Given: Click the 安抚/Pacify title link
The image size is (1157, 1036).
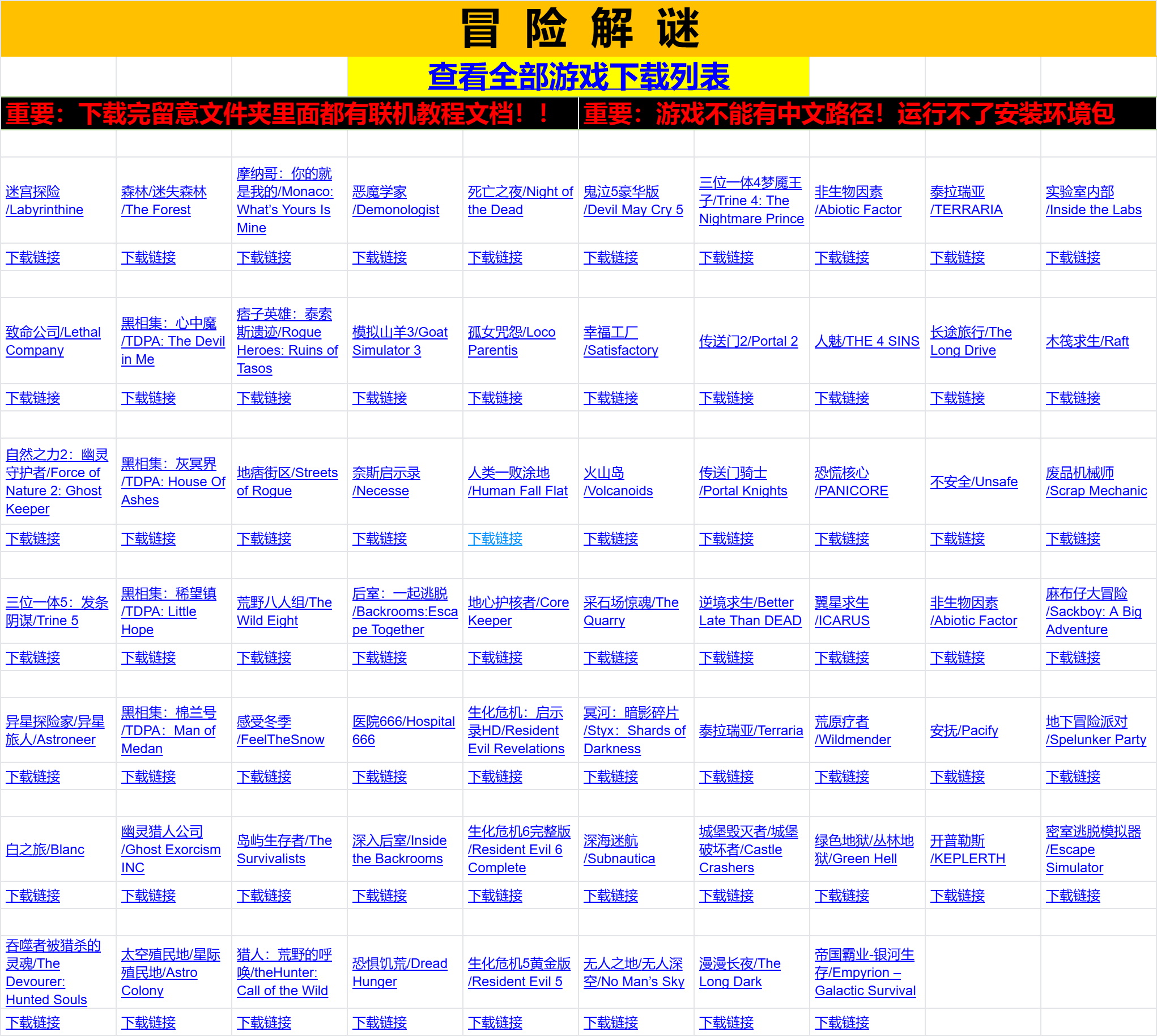Looking at the screenshot, I should pos(963,731).
